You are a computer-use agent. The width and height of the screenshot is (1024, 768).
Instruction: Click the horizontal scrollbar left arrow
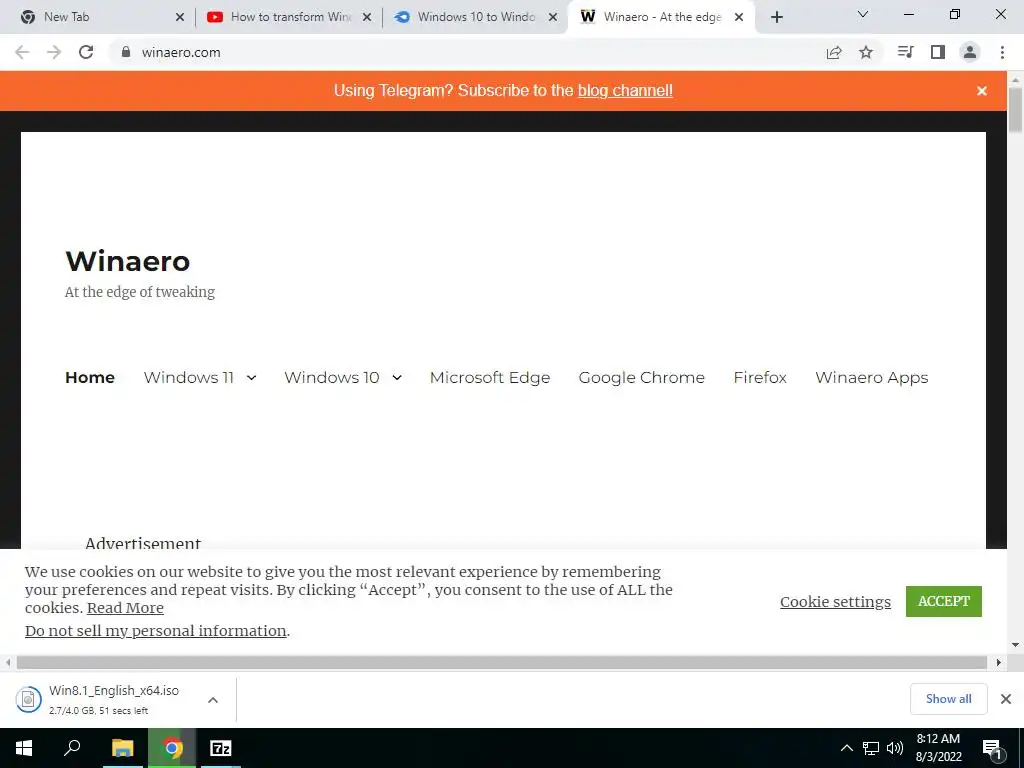click(8, 662)
